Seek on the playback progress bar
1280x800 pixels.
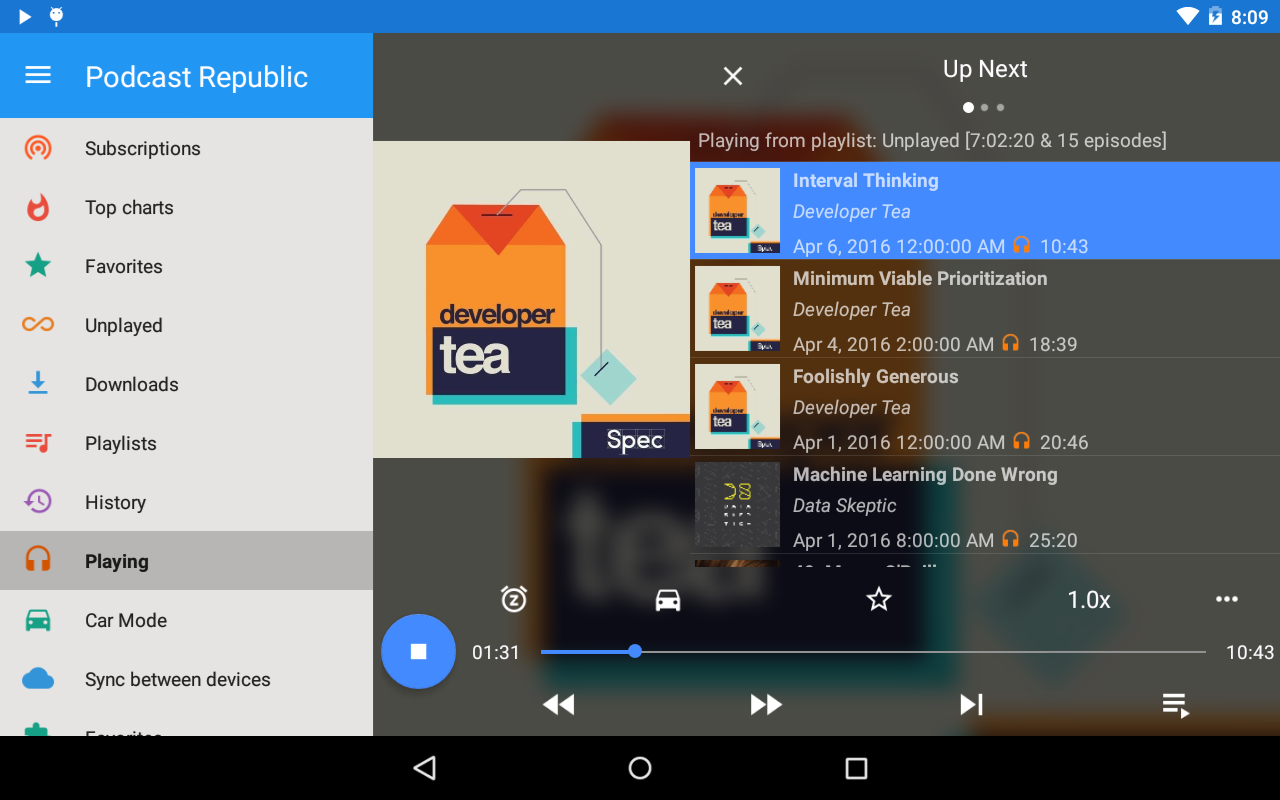873,652
